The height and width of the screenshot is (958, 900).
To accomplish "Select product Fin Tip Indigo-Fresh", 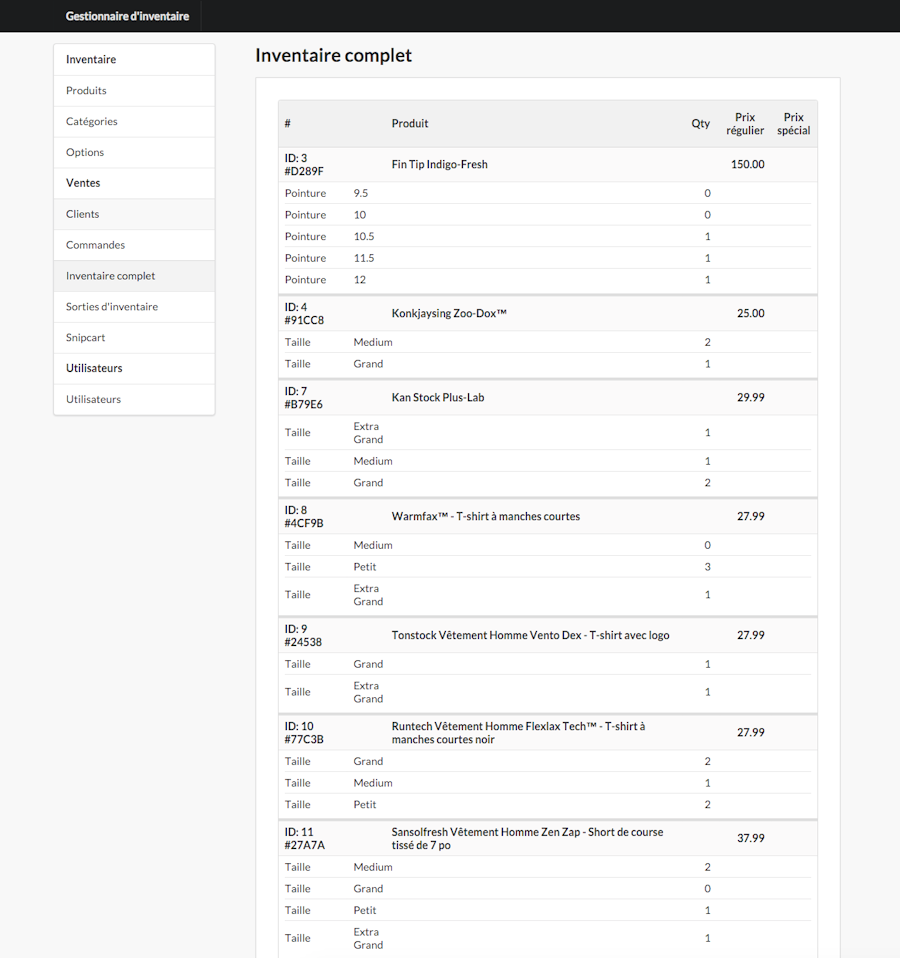I will [x=440, y=164].
